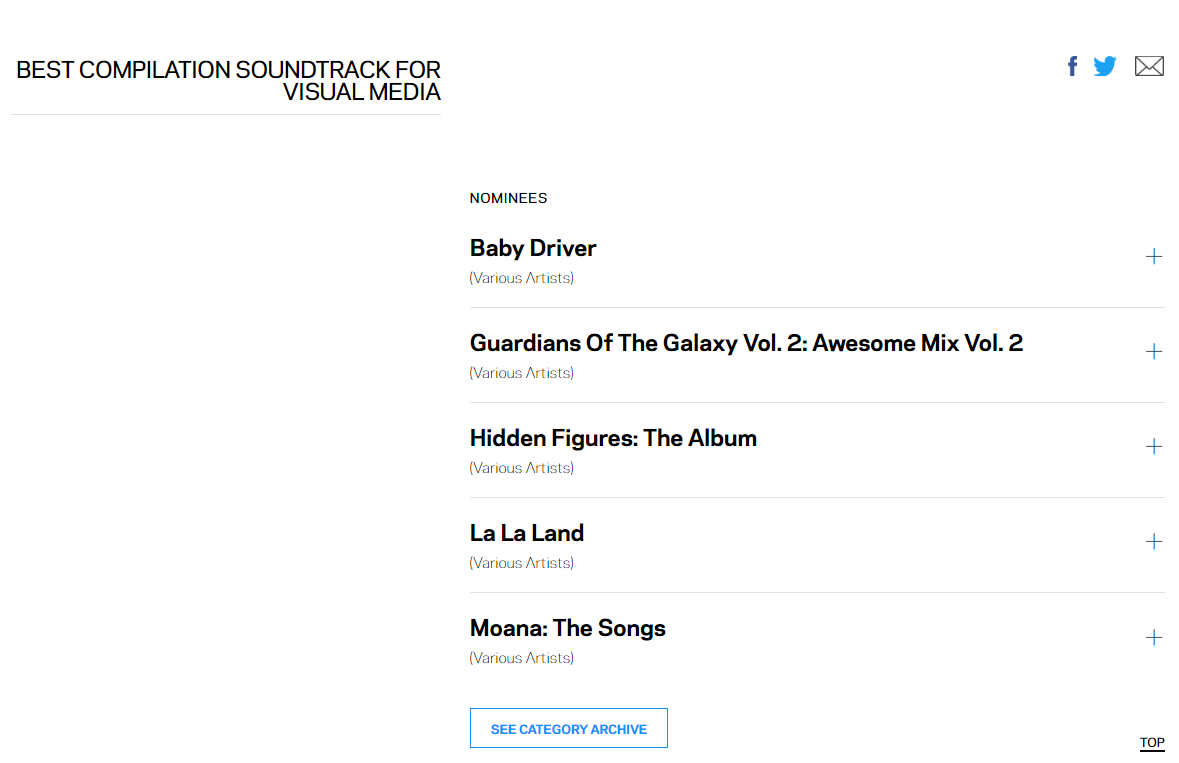Image resolution: width=1179 pixels, height=763 pixels.
Task: Jump to page top via TOP link
Action: pos(1152,742)
